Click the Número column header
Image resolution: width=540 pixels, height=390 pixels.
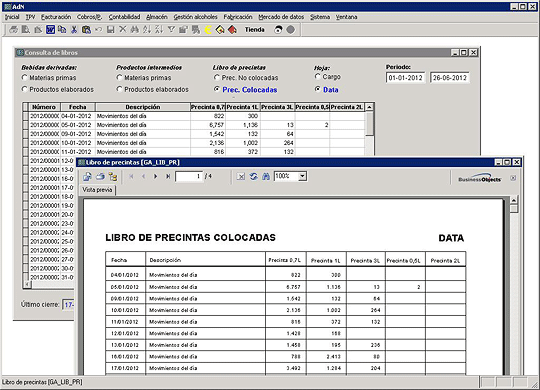44,107
